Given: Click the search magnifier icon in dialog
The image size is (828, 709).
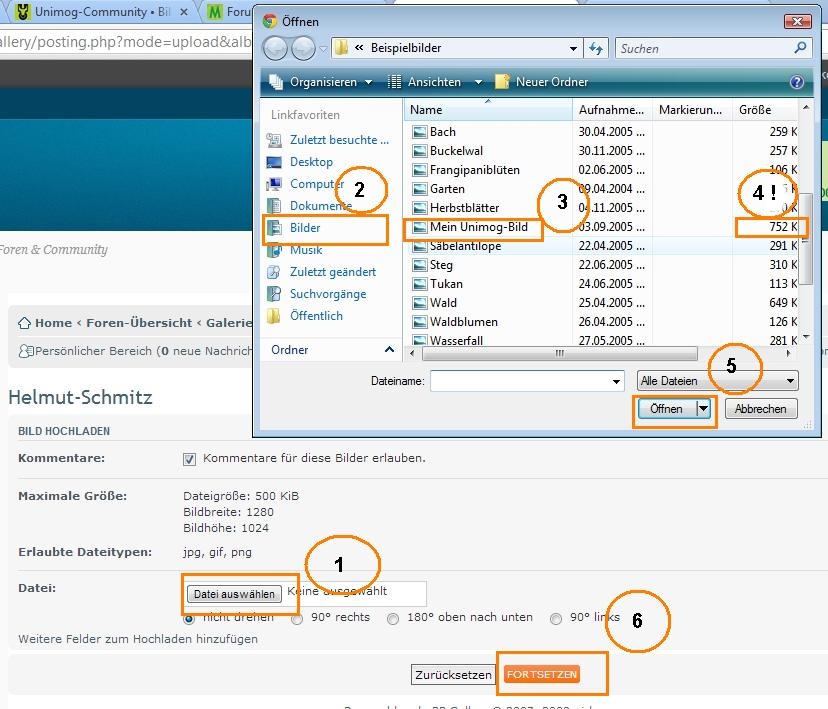Looking at the screenshot, I should coord(800,48).
